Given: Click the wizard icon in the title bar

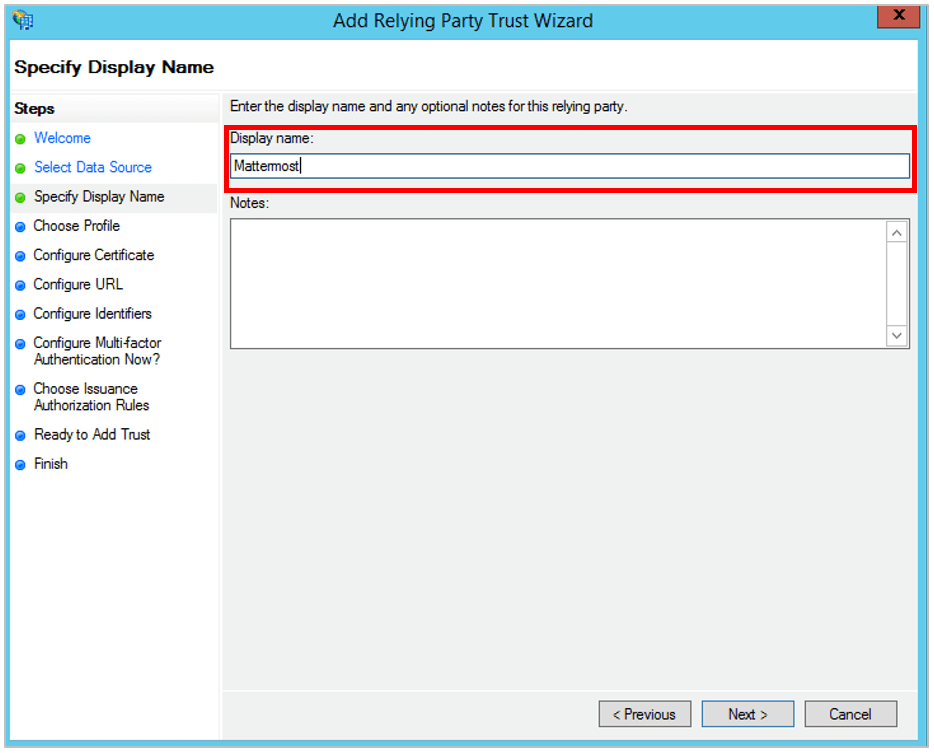Looking at the screenshot, I should click(x=23, y=20).
